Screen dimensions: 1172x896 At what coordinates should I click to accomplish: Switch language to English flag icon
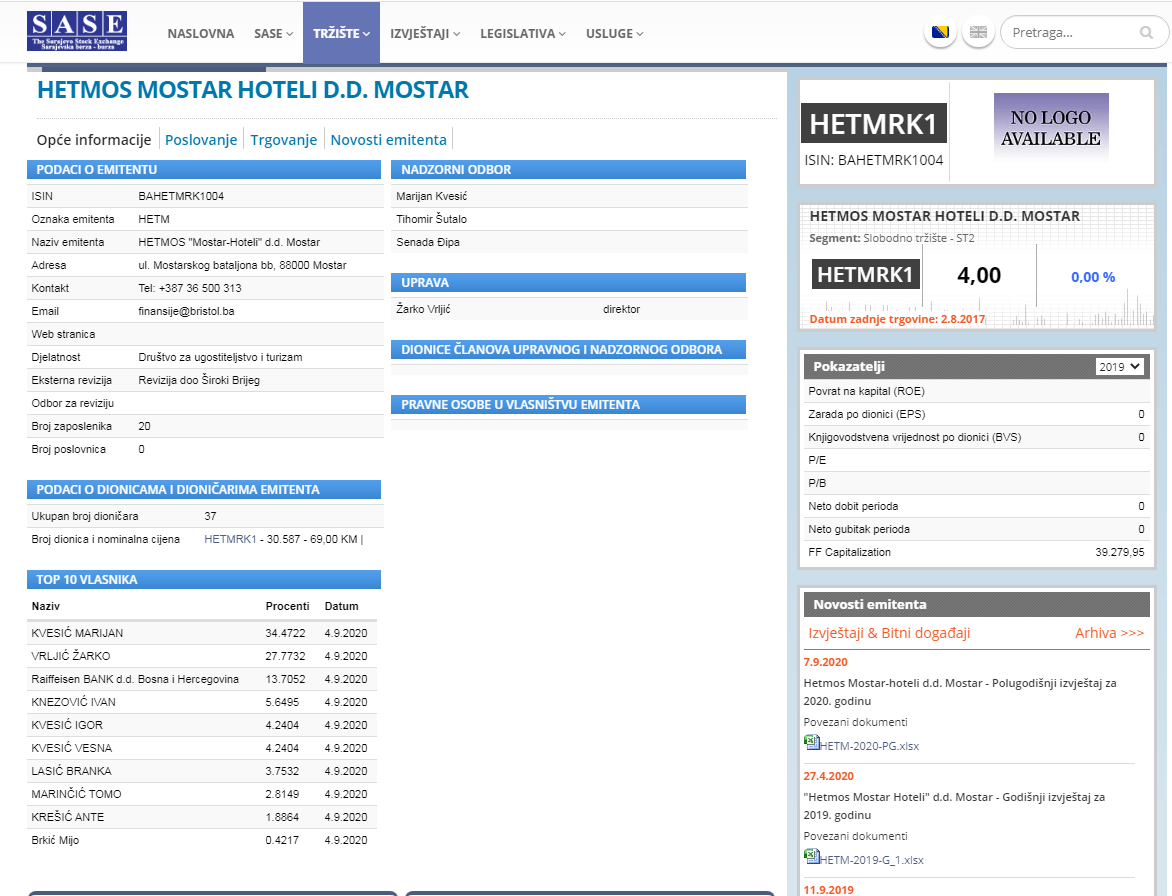[978, 32]
